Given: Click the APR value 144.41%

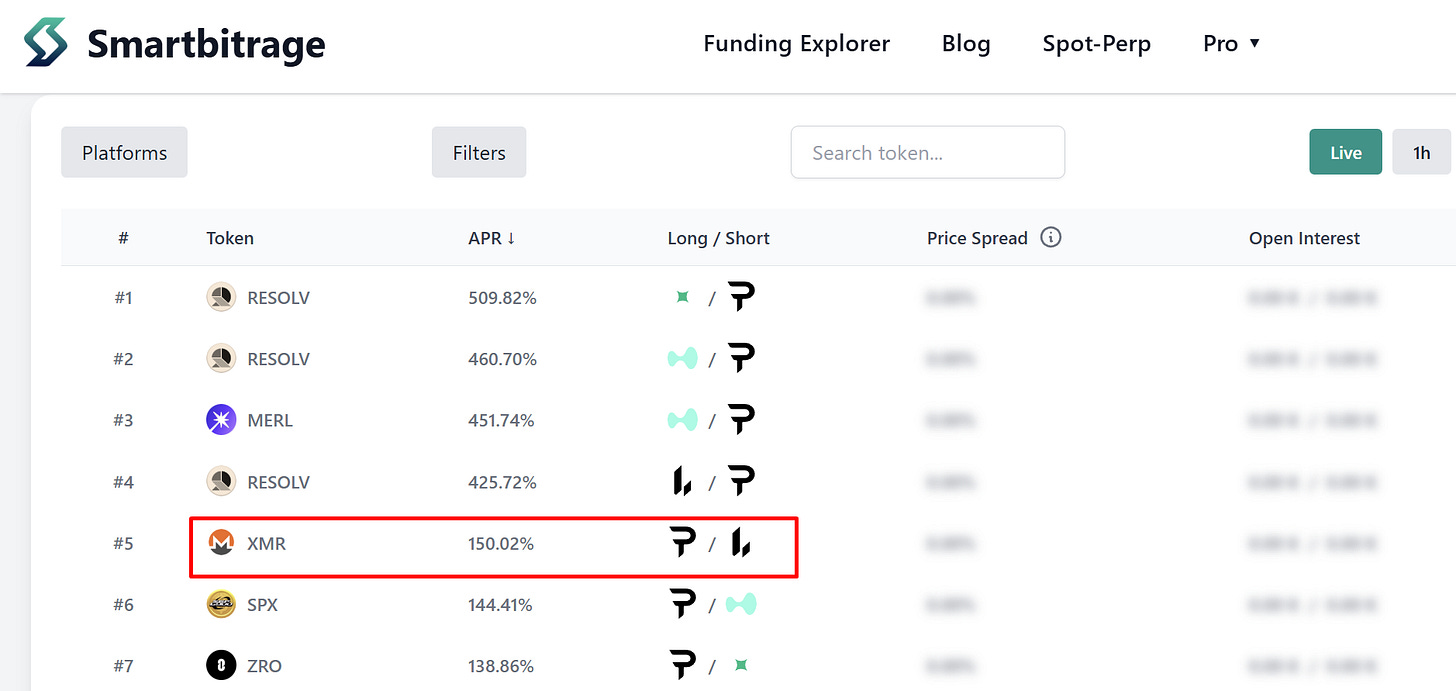Looking at the screenshot, I should (500, 605).
